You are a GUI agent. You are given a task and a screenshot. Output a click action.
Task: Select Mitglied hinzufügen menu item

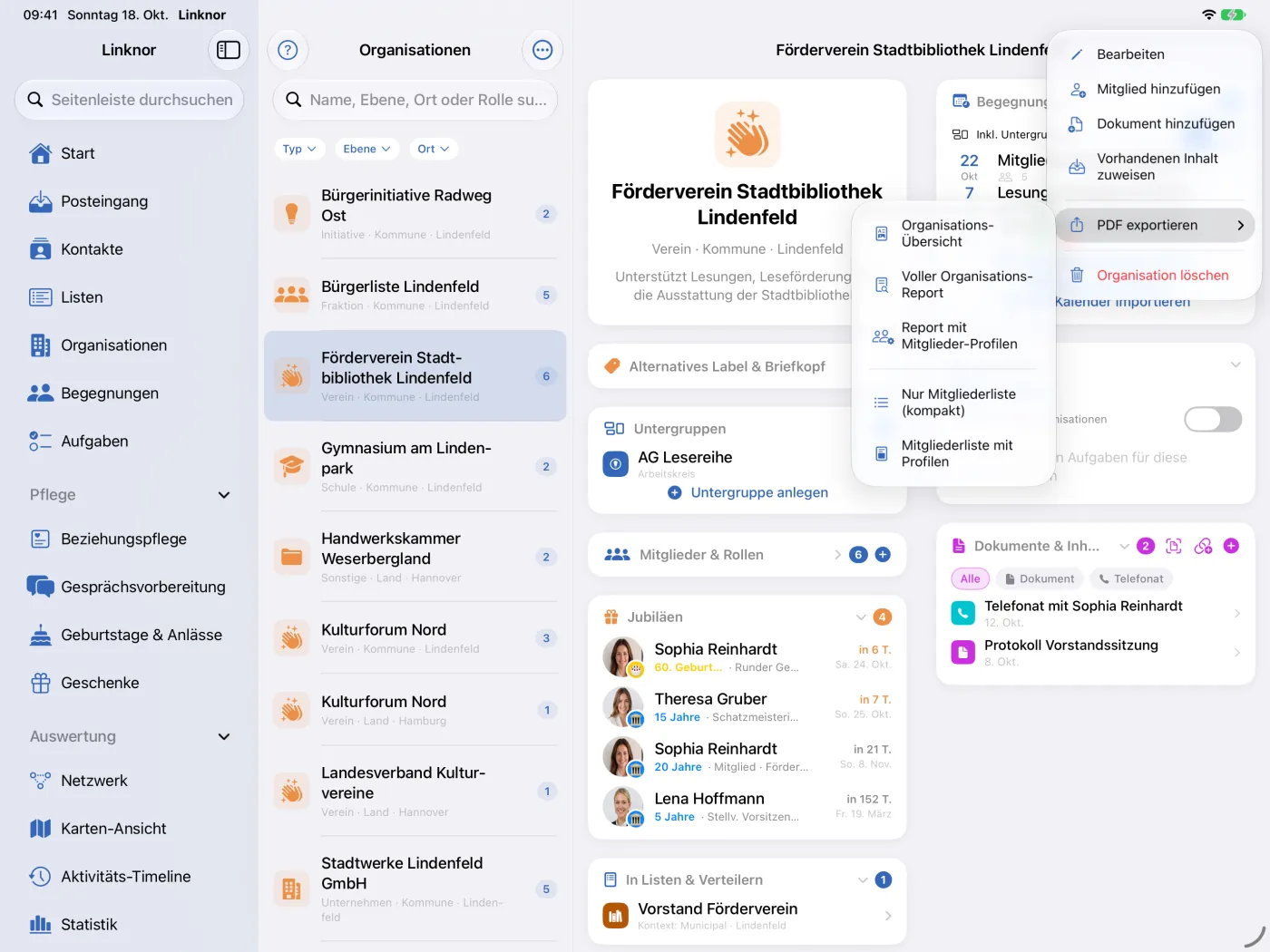point(1154,89)
